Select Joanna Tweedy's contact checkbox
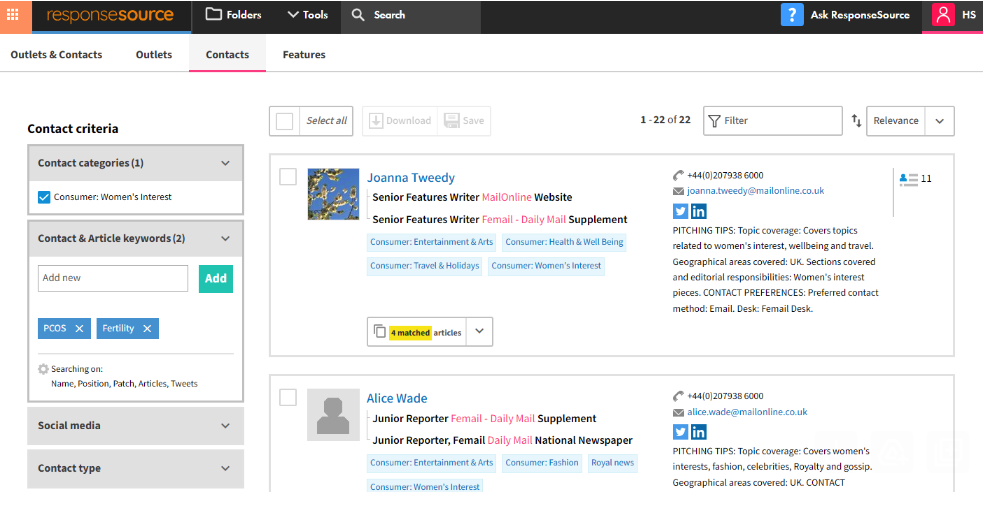This screenshot has width=984, height=531. [288, 177]
